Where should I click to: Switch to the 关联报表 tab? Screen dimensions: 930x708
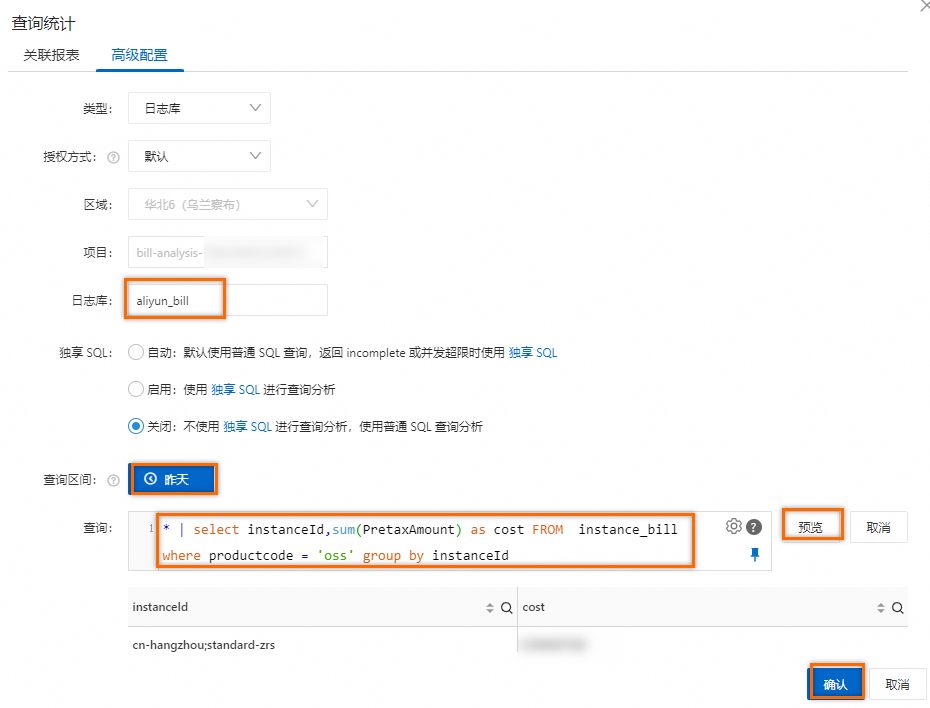(x=52, y=55)
